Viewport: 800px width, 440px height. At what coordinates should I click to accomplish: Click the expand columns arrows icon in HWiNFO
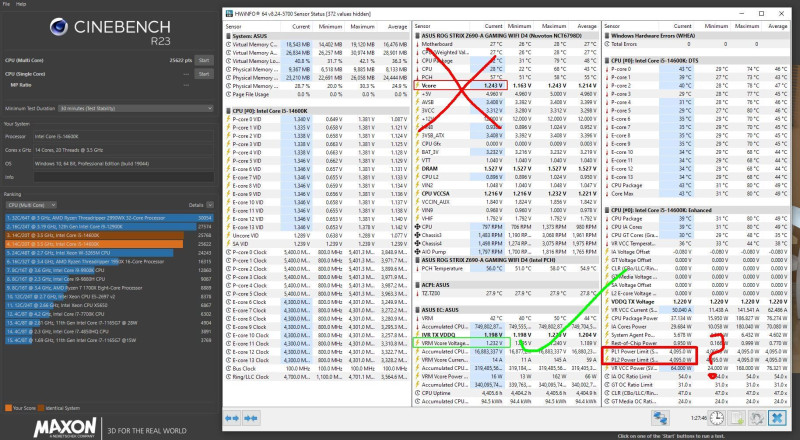click(232, 419)
